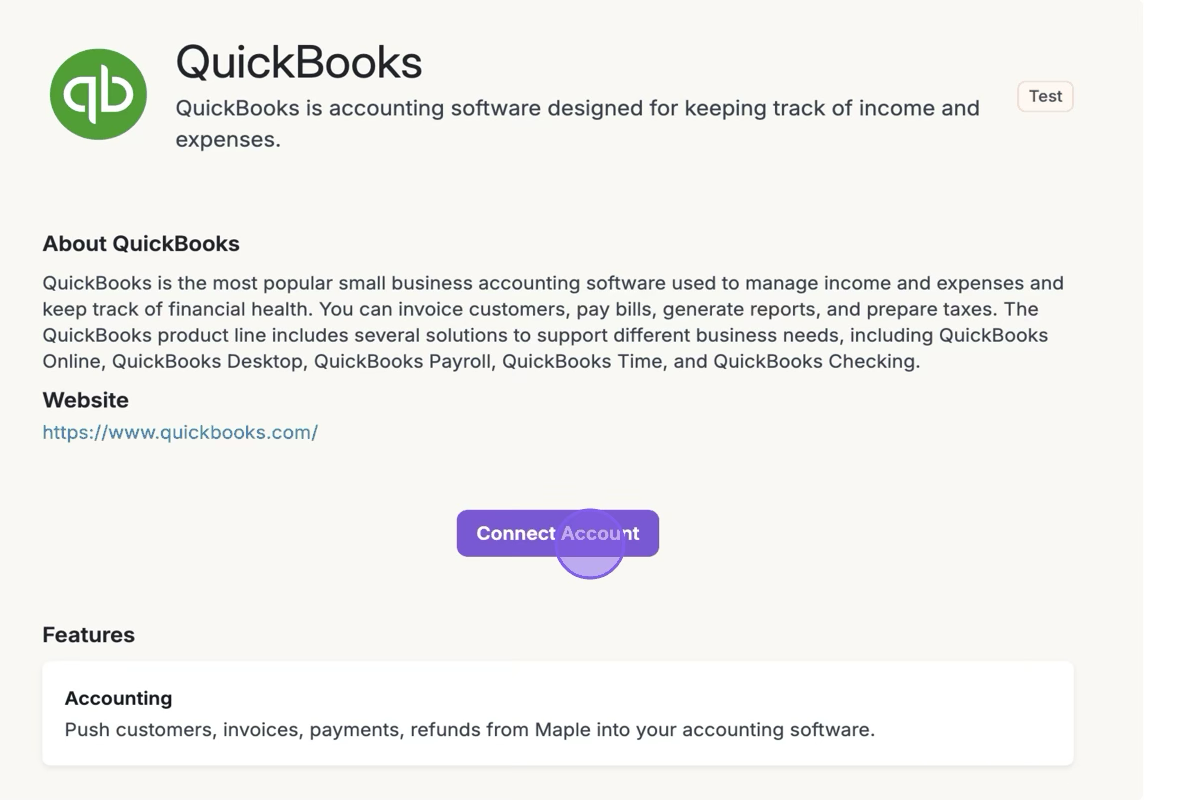Click the Accounting feature title
This screenshot has height=800, width=1200.
(x=118, y=698)
